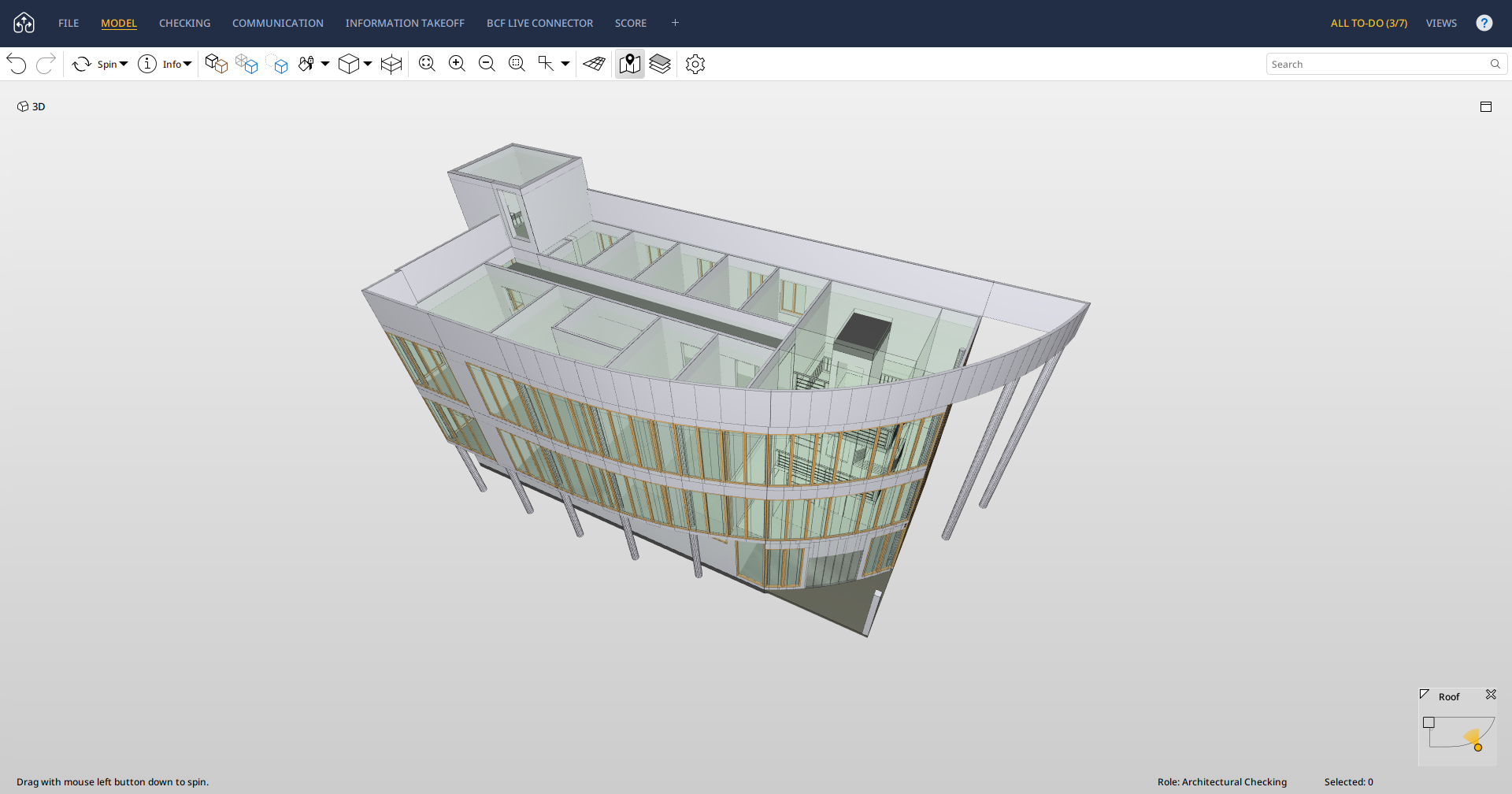This screenshot has height=794, width=1512.
Task: Click the orange-cube Set to Selection Basket icon
Action: pos(216,64)
